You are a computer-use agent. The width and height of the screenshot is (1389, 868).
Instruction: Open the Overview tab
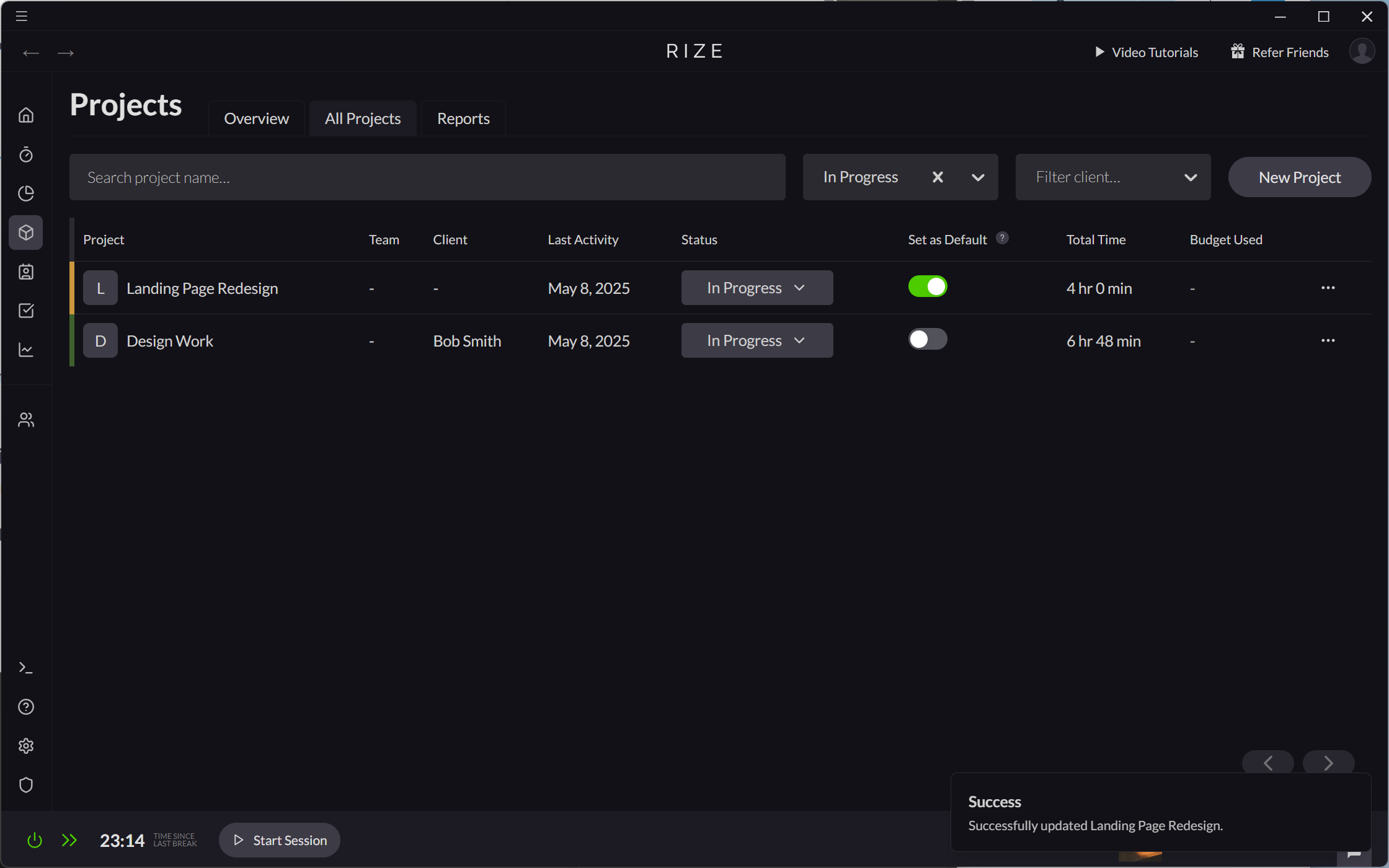point(256,118)
